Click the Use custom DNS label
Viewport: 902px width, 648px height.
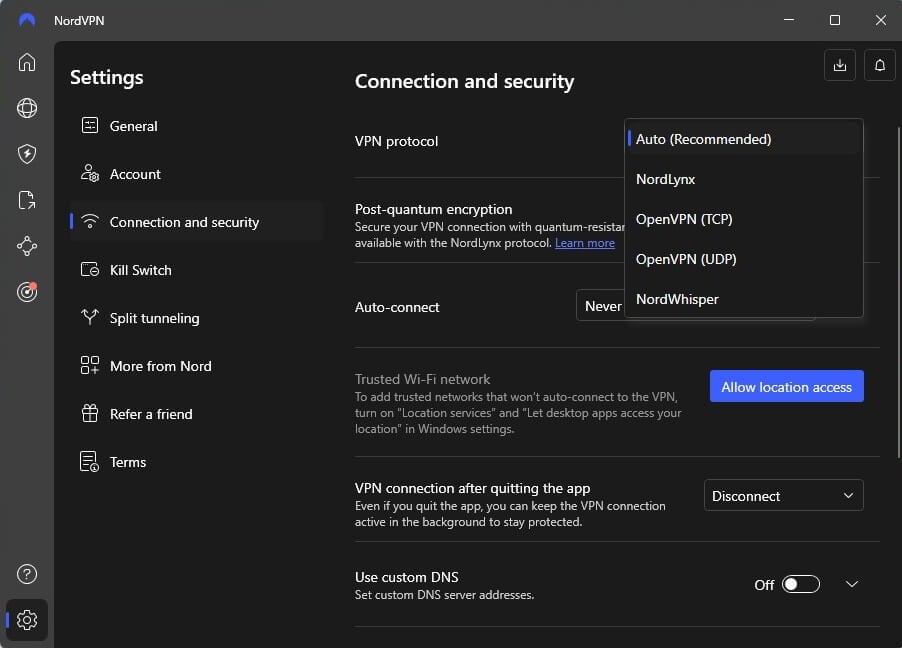coord(407,577)
